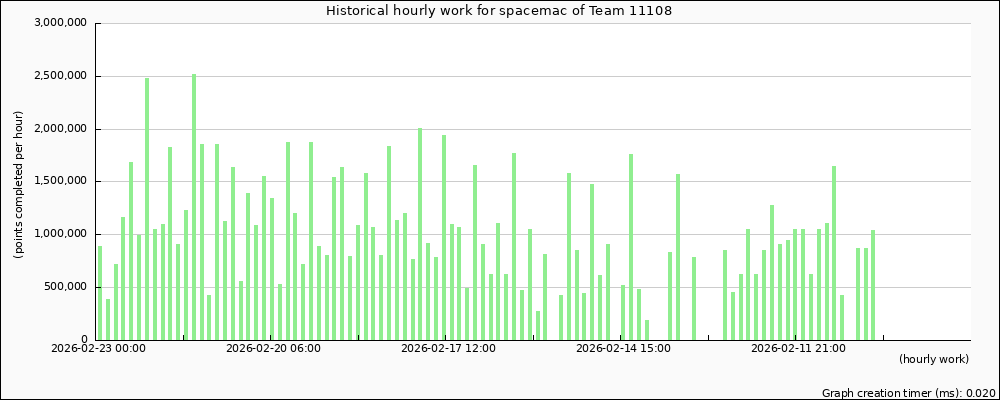Click the 3,000,000 y-axis label

click(59, 23)
